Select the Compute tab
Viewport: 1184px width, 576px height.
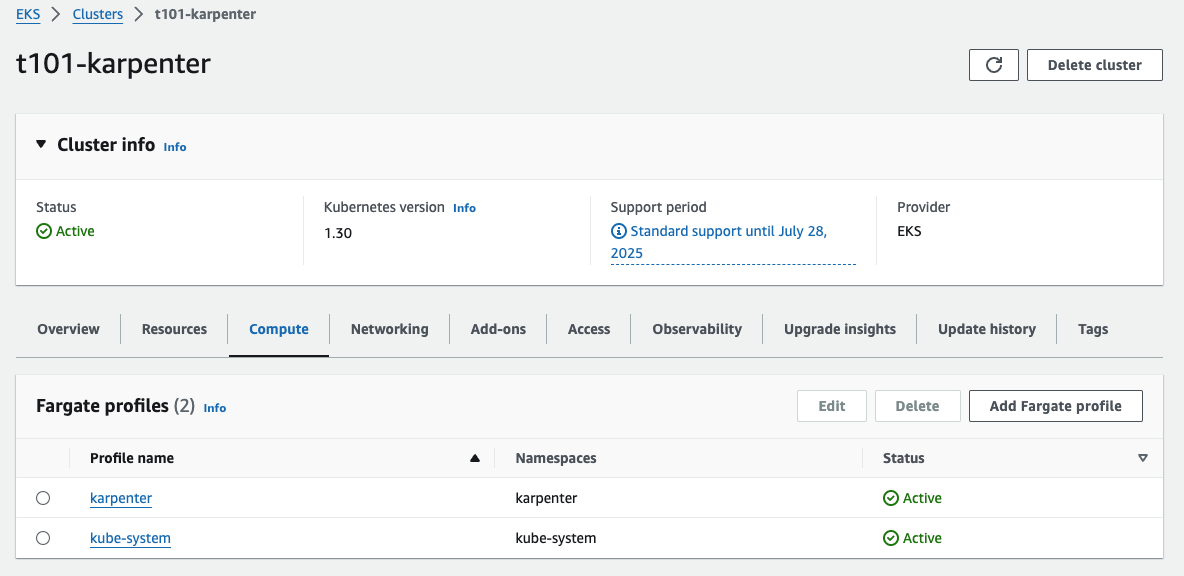tap(279, 329)
